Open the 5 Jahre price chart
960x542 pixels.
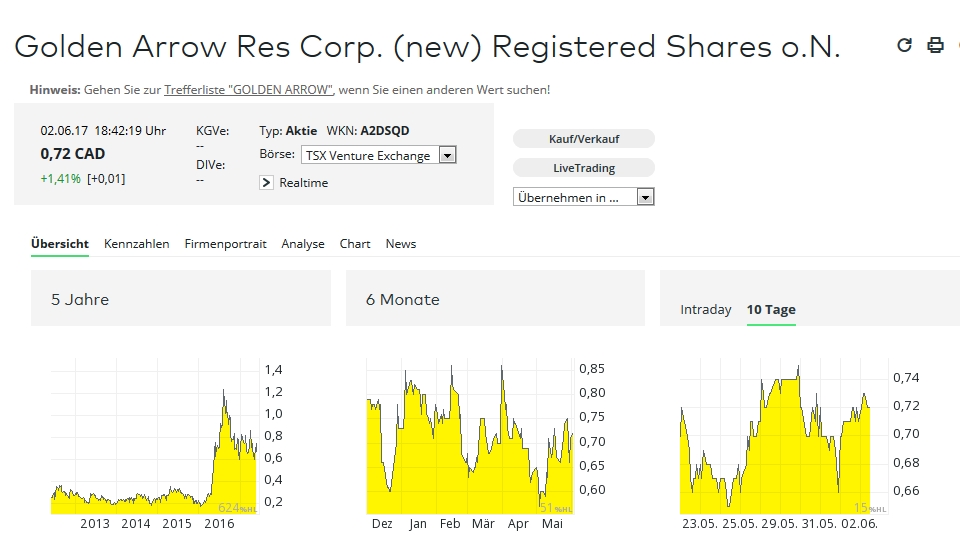coord(155,440)
